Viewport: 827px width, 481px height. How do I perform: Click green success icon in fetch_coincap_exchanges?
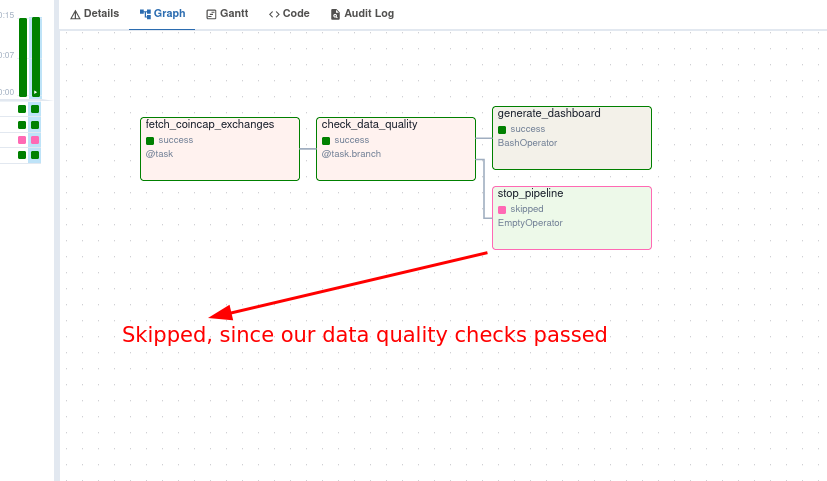tap(150, 141)
